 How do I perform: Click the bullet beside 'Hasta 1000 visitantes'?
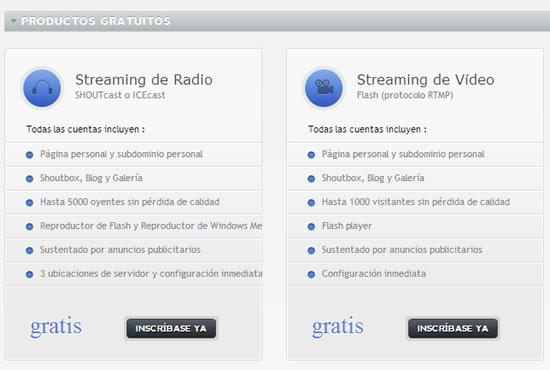311,203
